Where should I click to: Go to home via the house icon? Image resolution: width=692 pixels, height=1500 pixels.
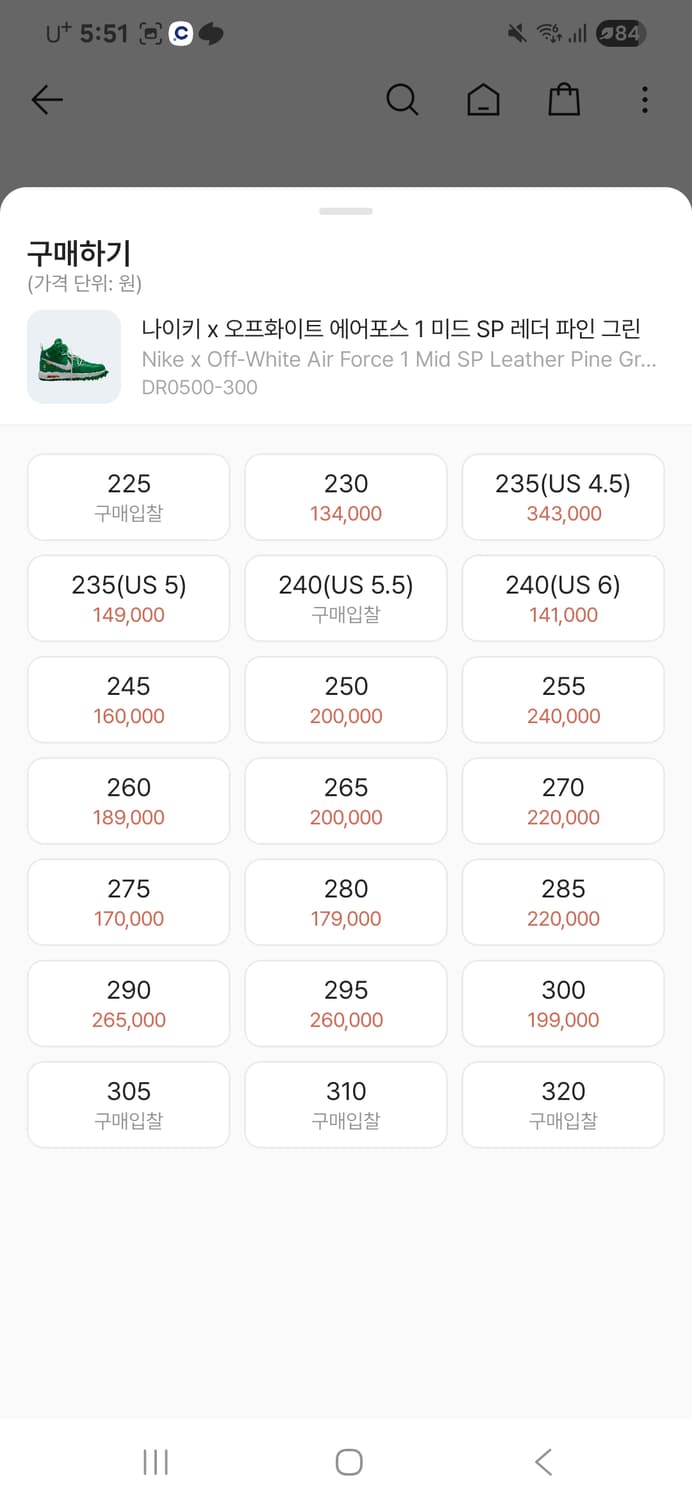pyautogui.click(x=483, y=100)
